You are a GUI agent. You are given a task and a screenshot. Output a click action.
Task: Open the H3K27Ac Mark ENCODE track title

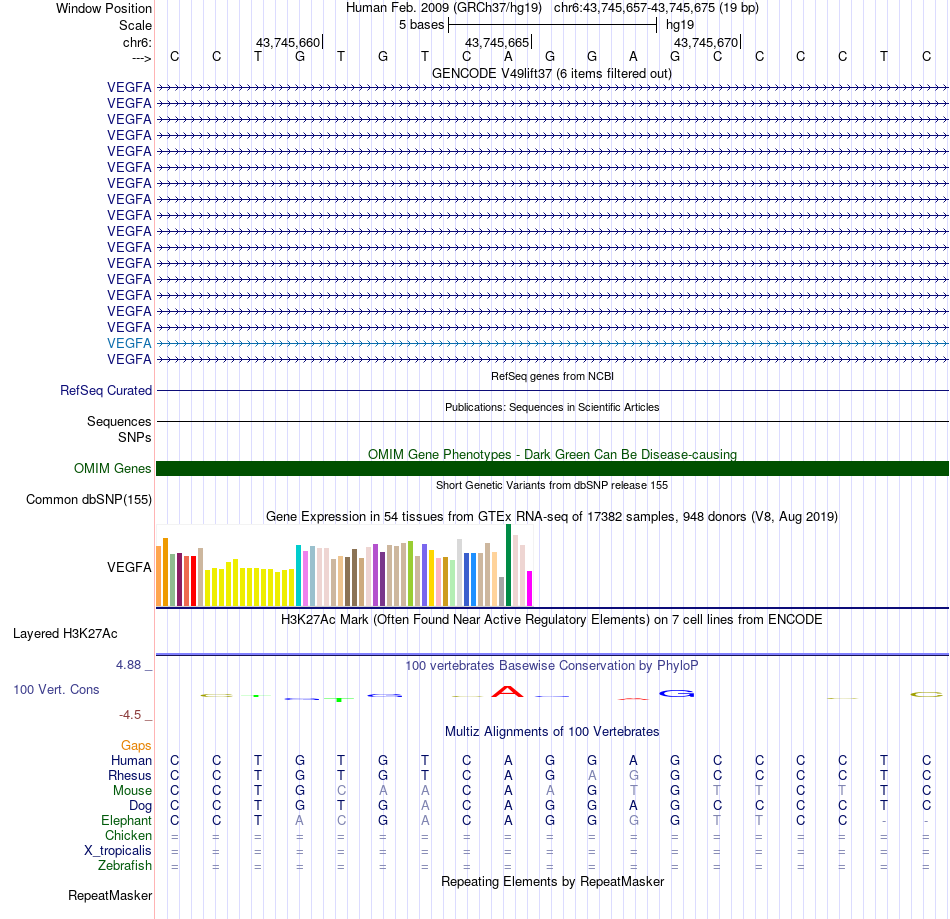[x=551, y=620]
